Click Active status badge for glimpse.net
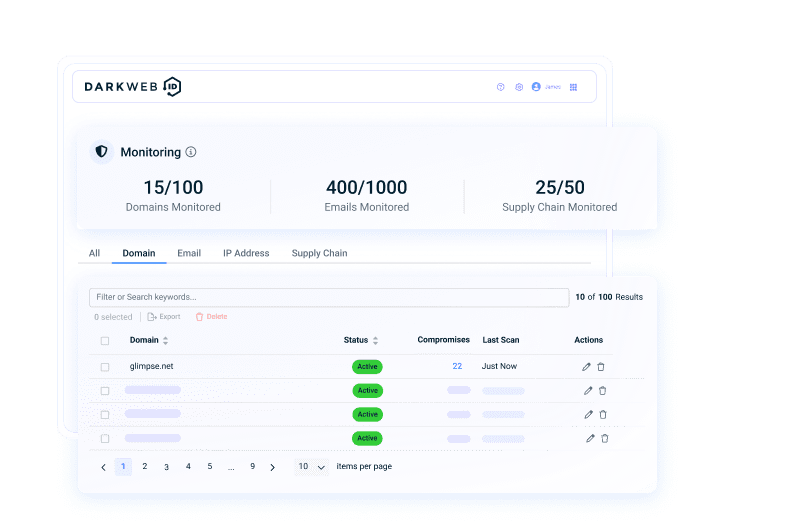This screenshot has width=791, height=529. 367,367
